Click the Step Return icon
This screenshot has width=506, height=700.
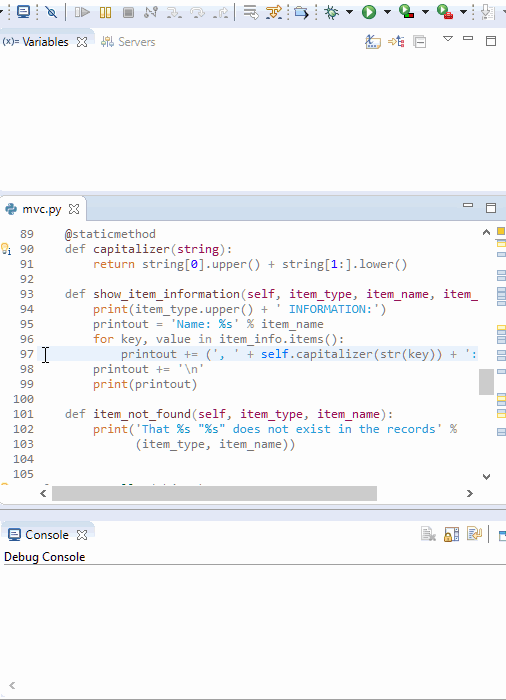(221, 12)
